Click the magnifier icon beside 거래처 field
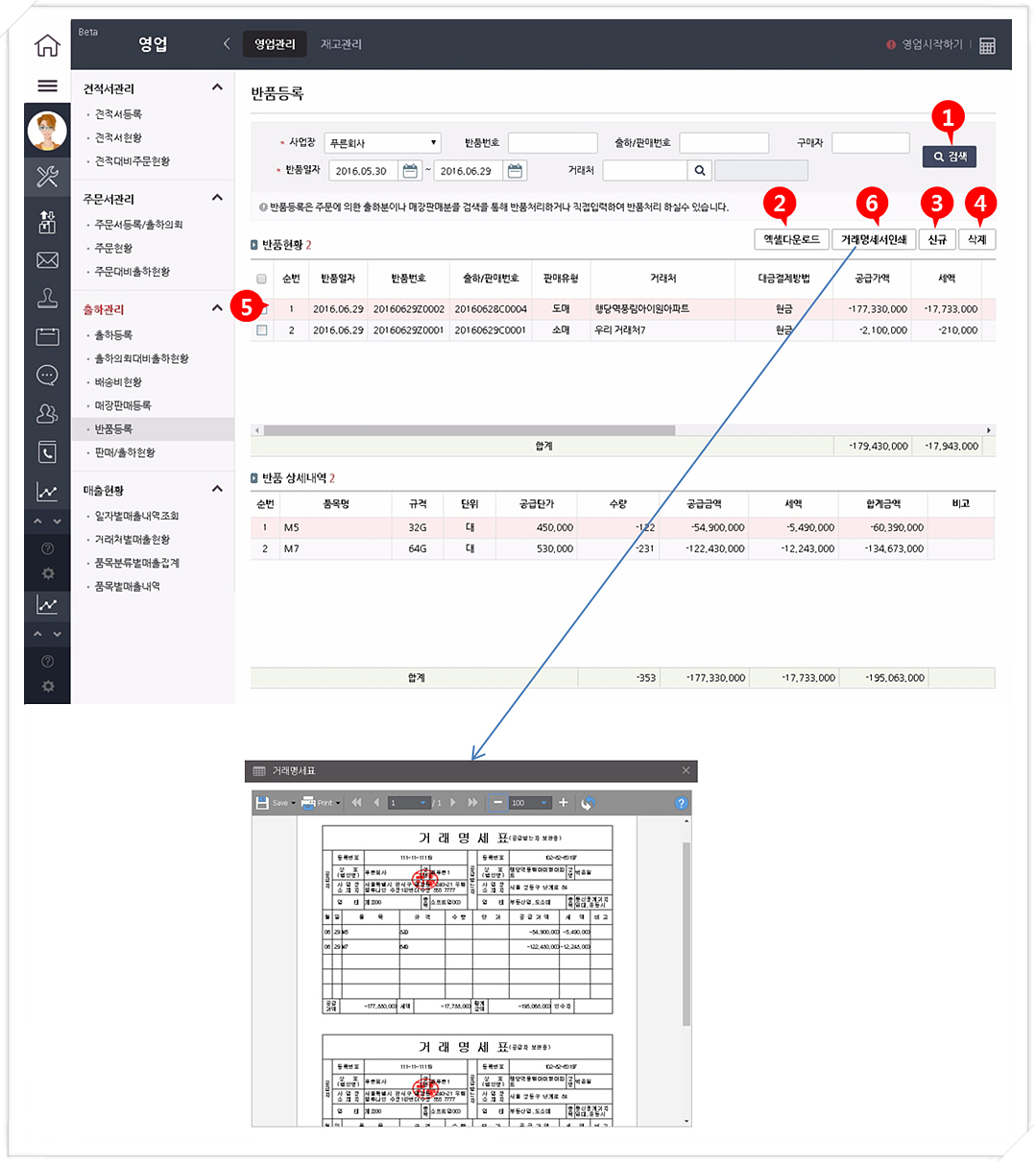This screenshot has width=1036, height=1167. (x=700, y=171)
